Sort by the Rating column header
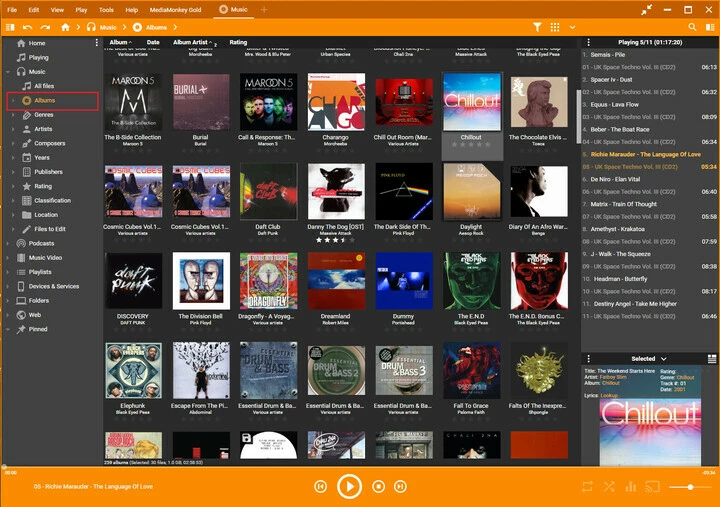Image resolution: width=720 pixels, height=507 pixels. point(238,42)
